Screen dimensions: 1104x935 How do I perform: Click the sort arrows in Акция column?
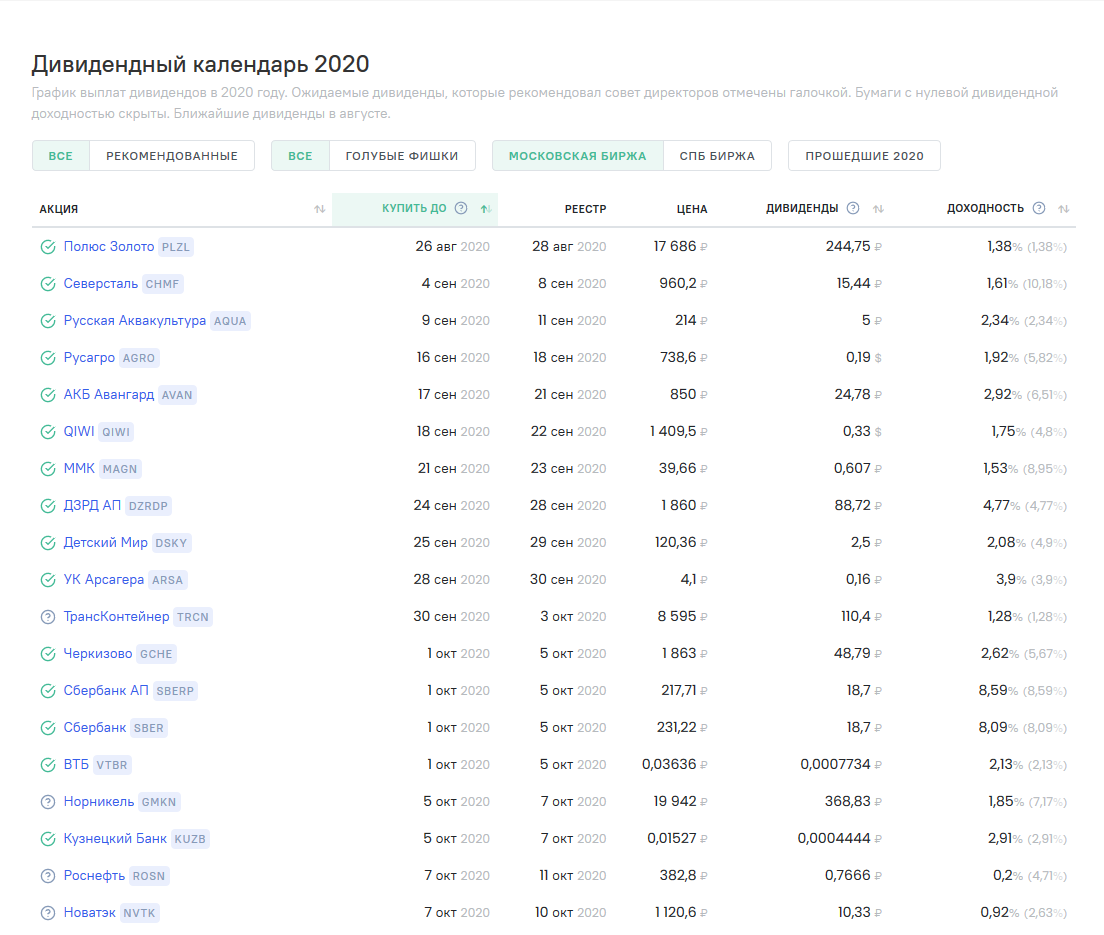click(x=320, y=209)
